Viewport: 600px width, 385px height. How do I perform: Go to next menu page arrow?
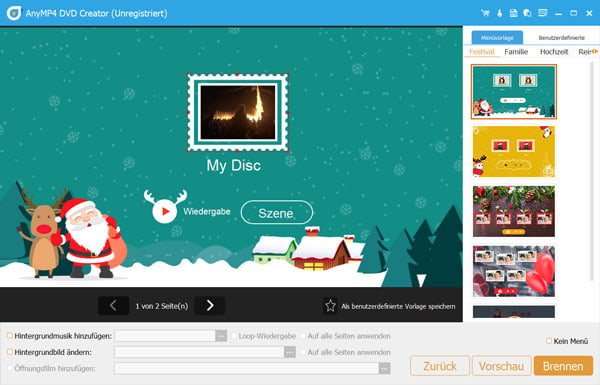(x=210, y=305)
